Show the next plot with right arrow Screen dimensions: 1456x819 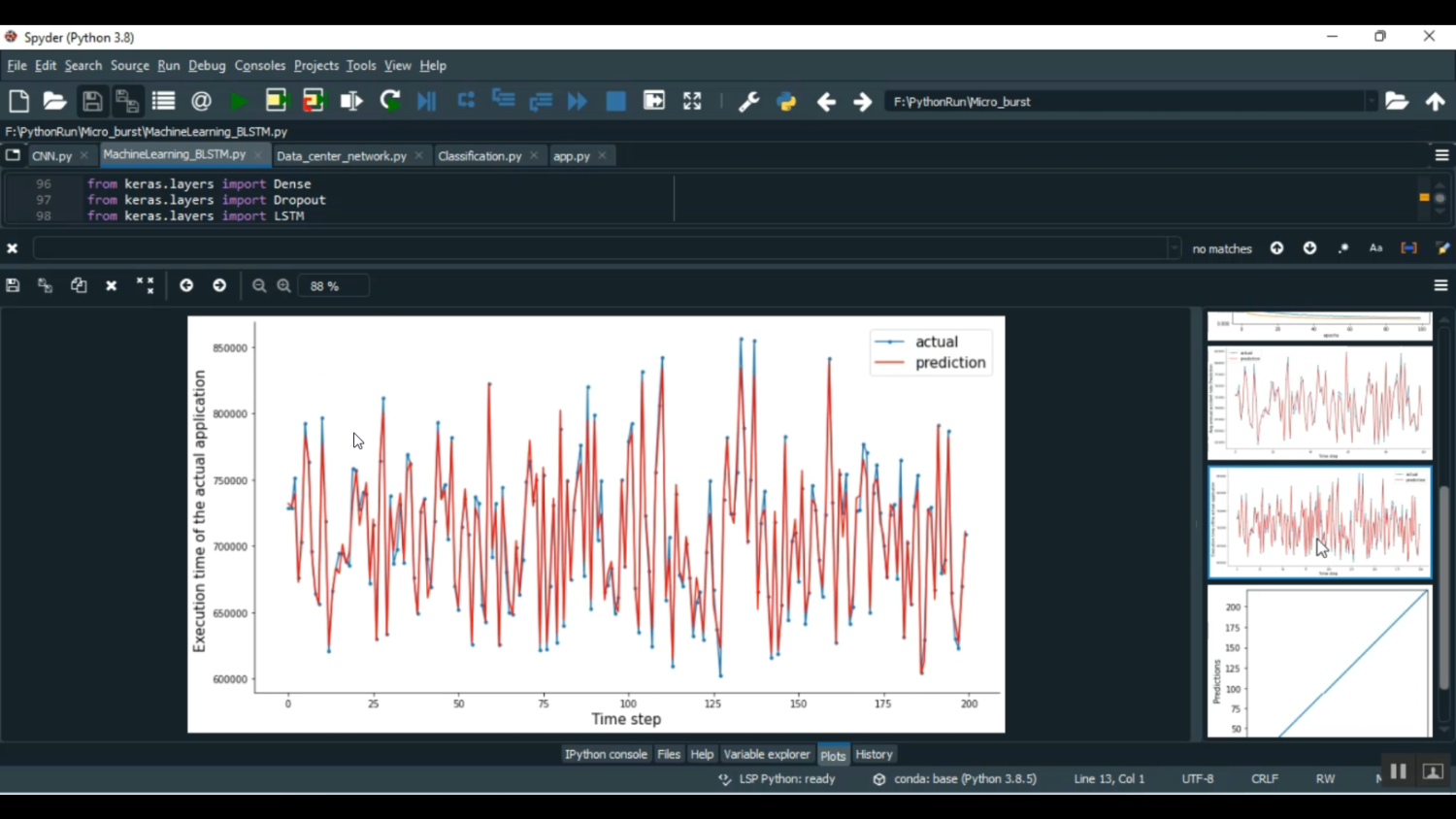click(219, 285)
